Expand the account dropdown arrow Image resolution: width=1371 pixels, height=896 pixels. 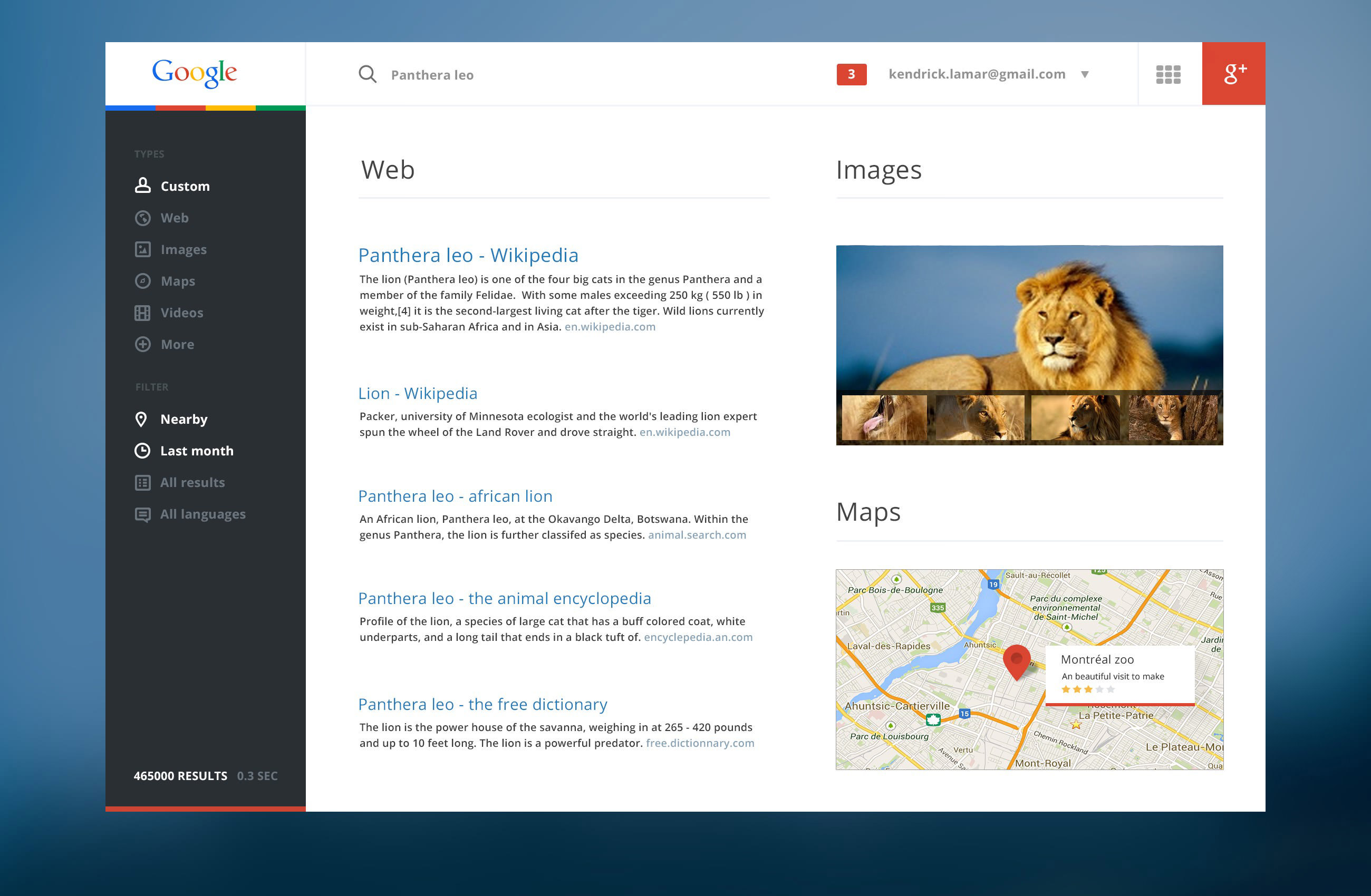point(1085,74)
